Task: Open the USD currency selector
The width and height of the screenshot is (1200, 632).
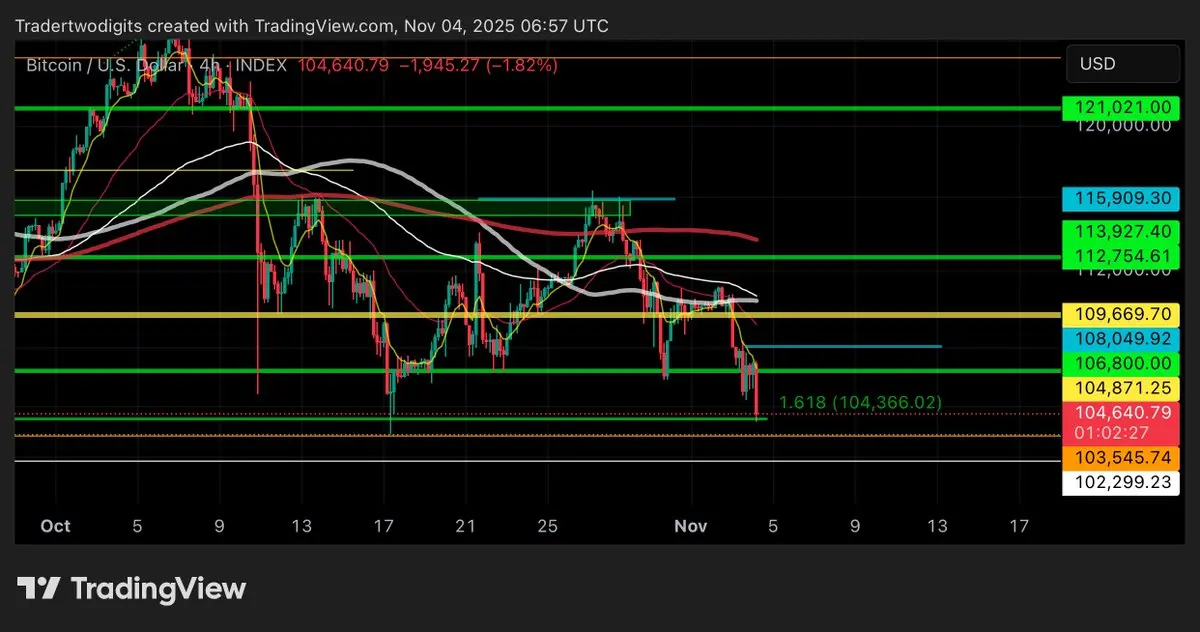Action: 1122,64
